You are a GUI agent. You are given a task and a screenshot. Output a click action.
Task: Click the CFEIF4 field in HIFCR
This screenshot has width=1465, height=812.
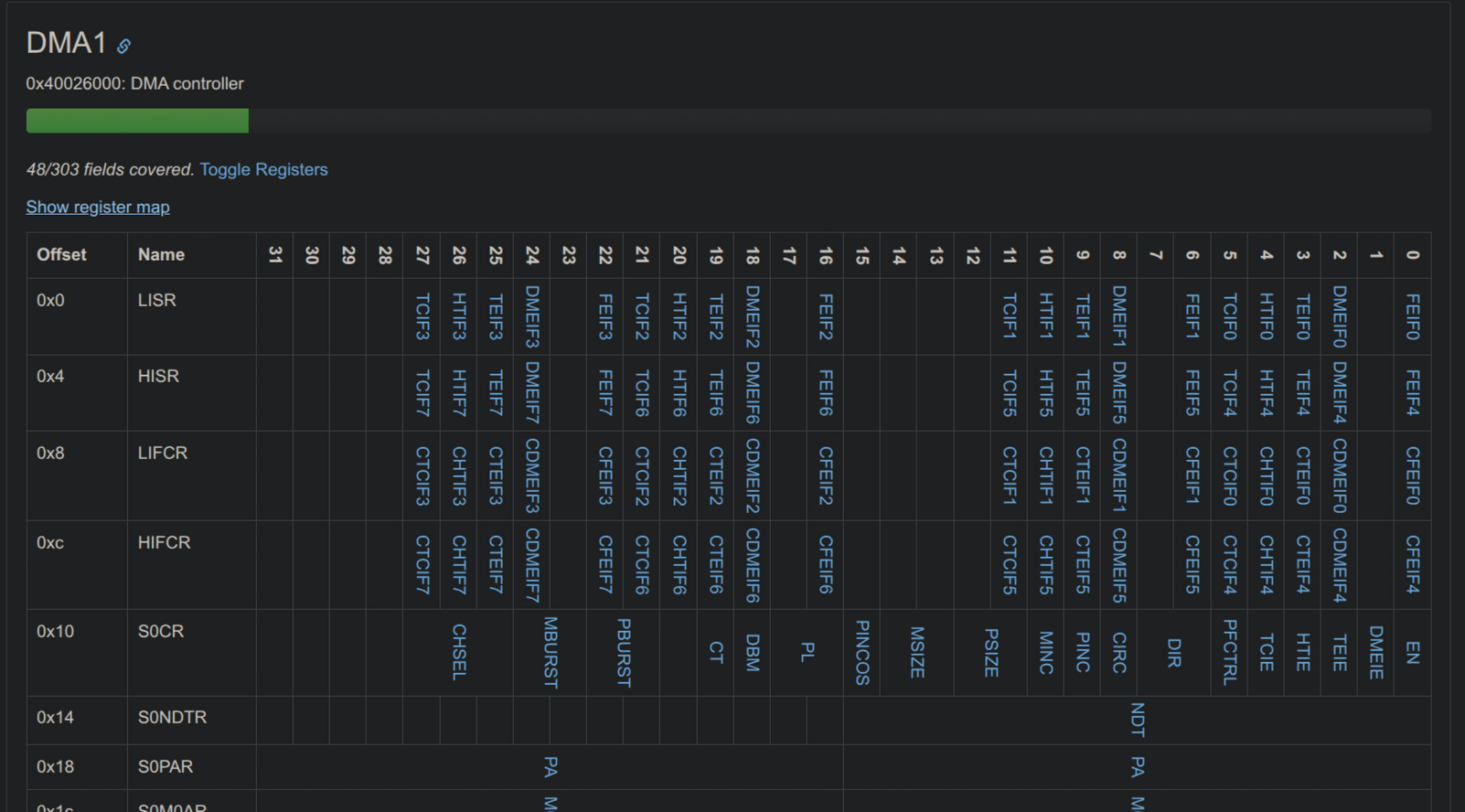pyautogui.click(x=1412, y=564)
